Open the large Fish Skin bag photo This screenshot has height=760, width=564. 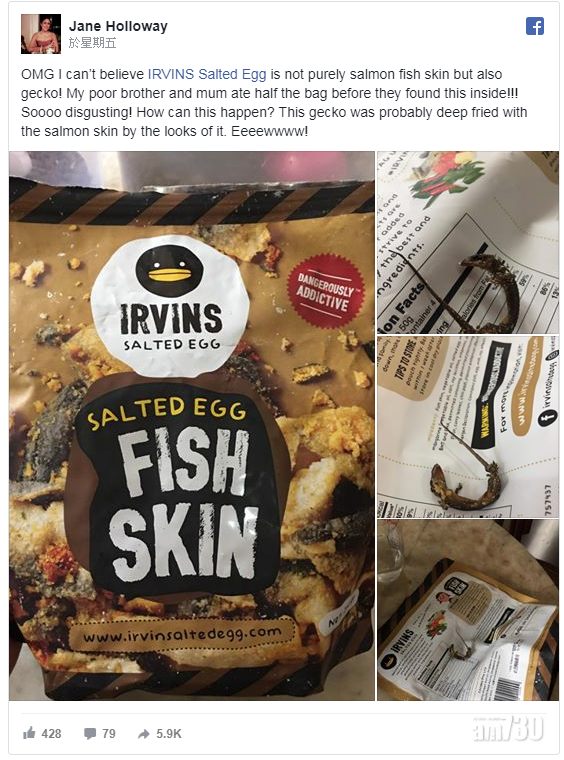coord(192,426)
